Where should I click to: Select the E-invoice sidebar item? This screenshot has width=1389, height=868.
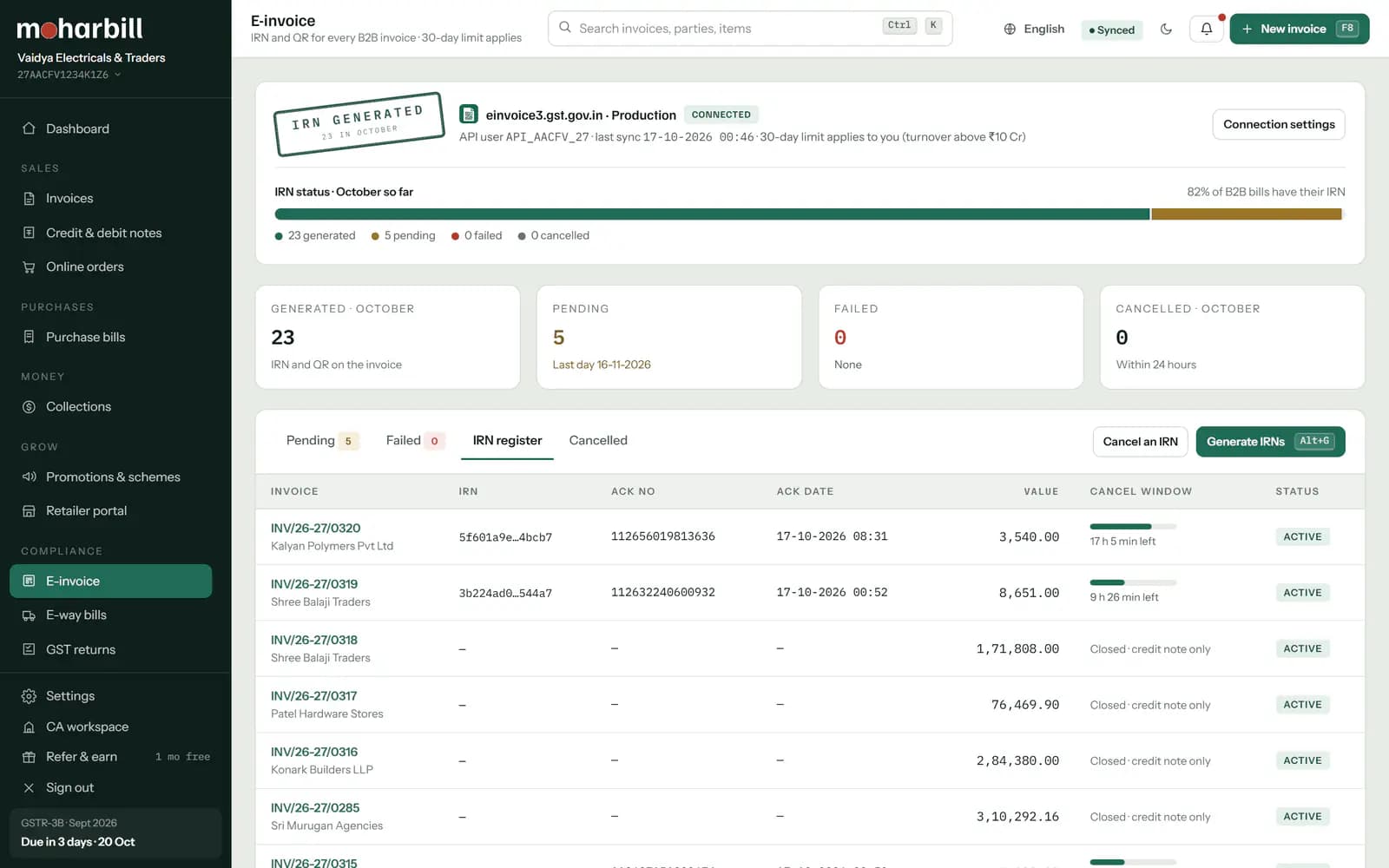pyautogui.click(x=110, y=581)
